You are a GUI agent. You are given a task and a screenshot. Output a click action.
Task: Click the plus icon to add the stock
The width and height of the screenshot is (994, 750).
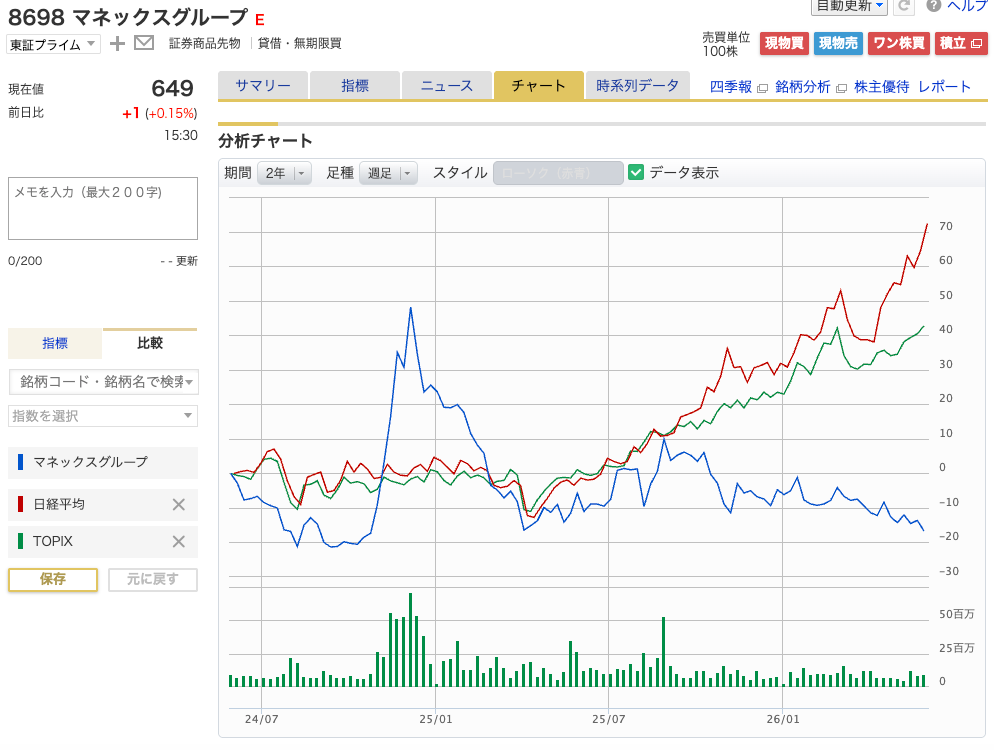[117, 44]
